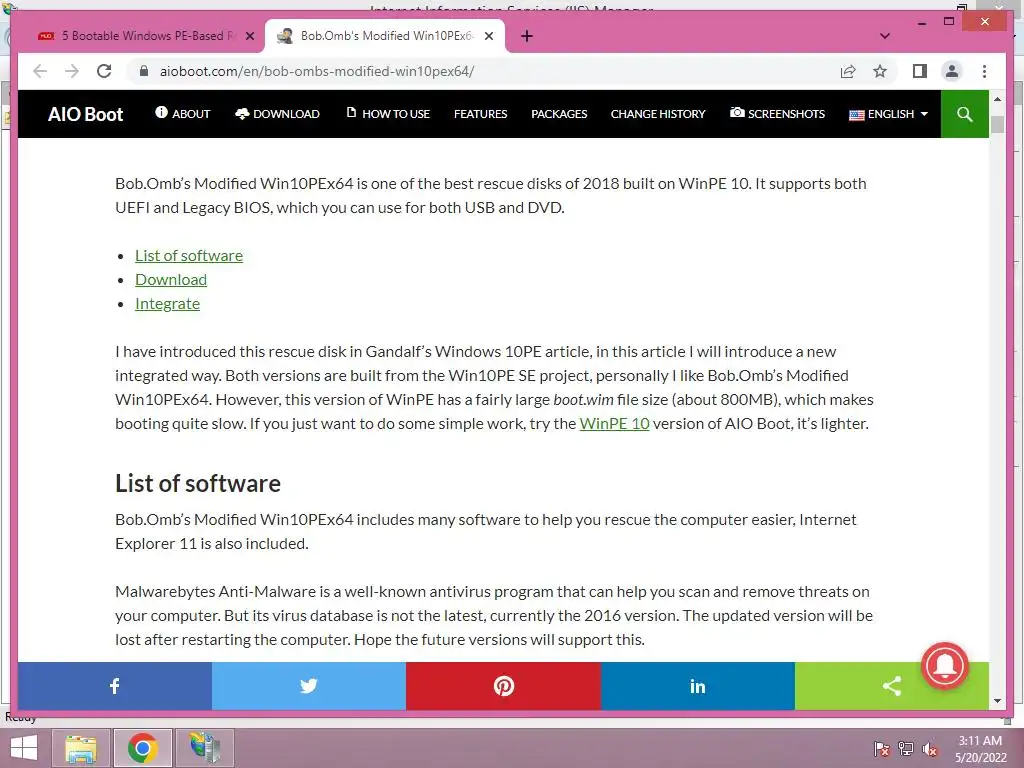
Task: Open a new browser tab
Action: pyautogui.click(x=527, y=36)
